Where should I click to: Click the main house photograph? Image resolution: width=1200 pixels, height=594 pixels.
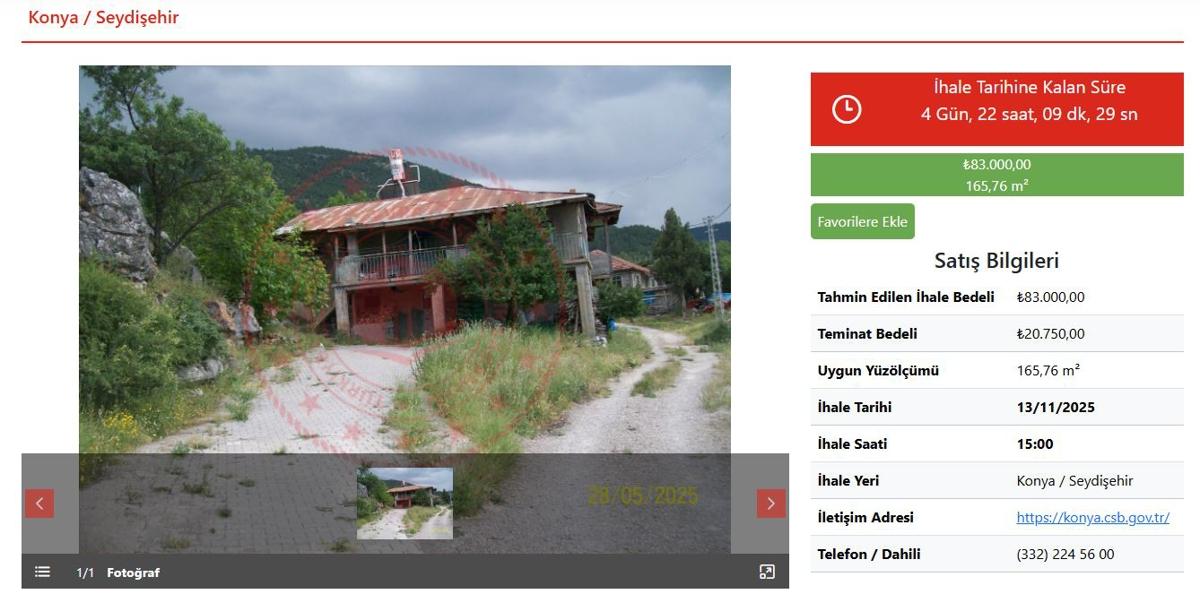[405, 260]
